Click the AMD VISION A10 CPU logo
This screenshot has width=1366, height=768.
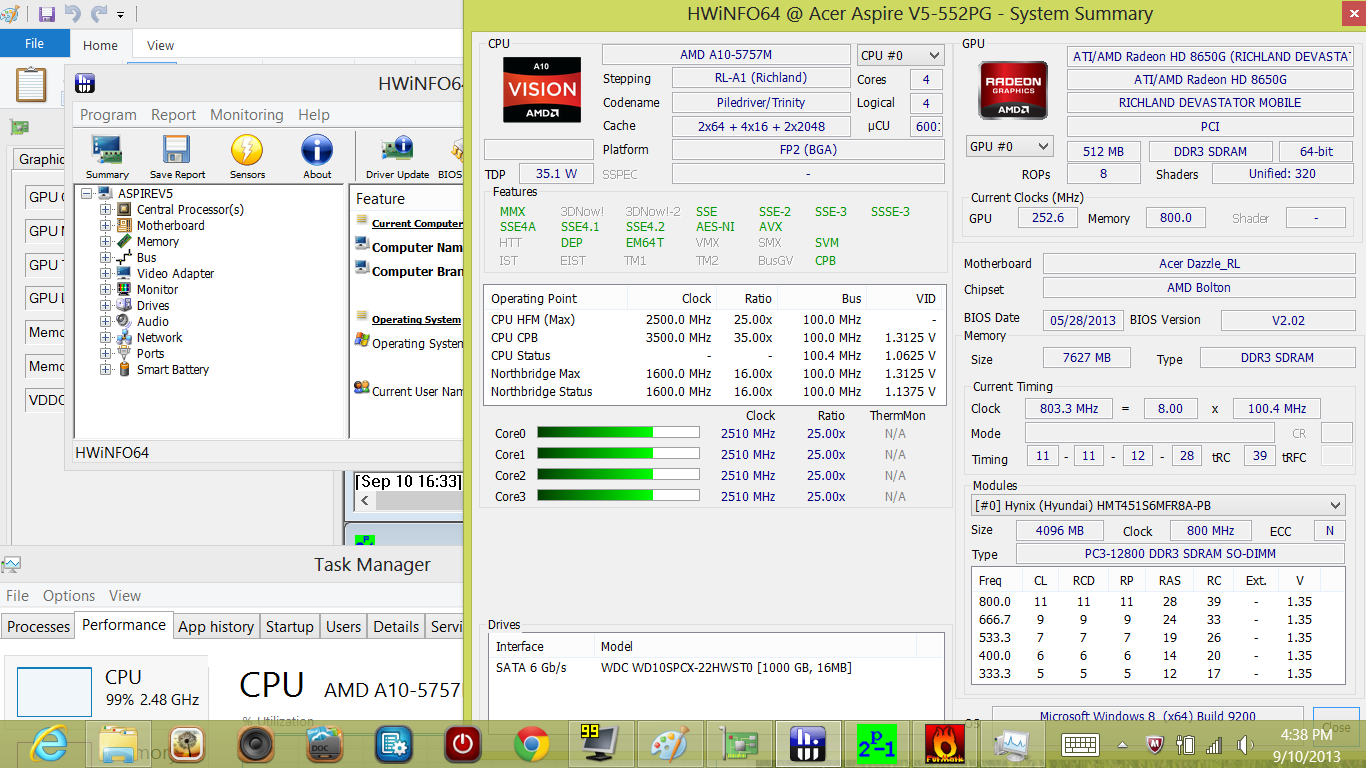[x=542, y=89]
